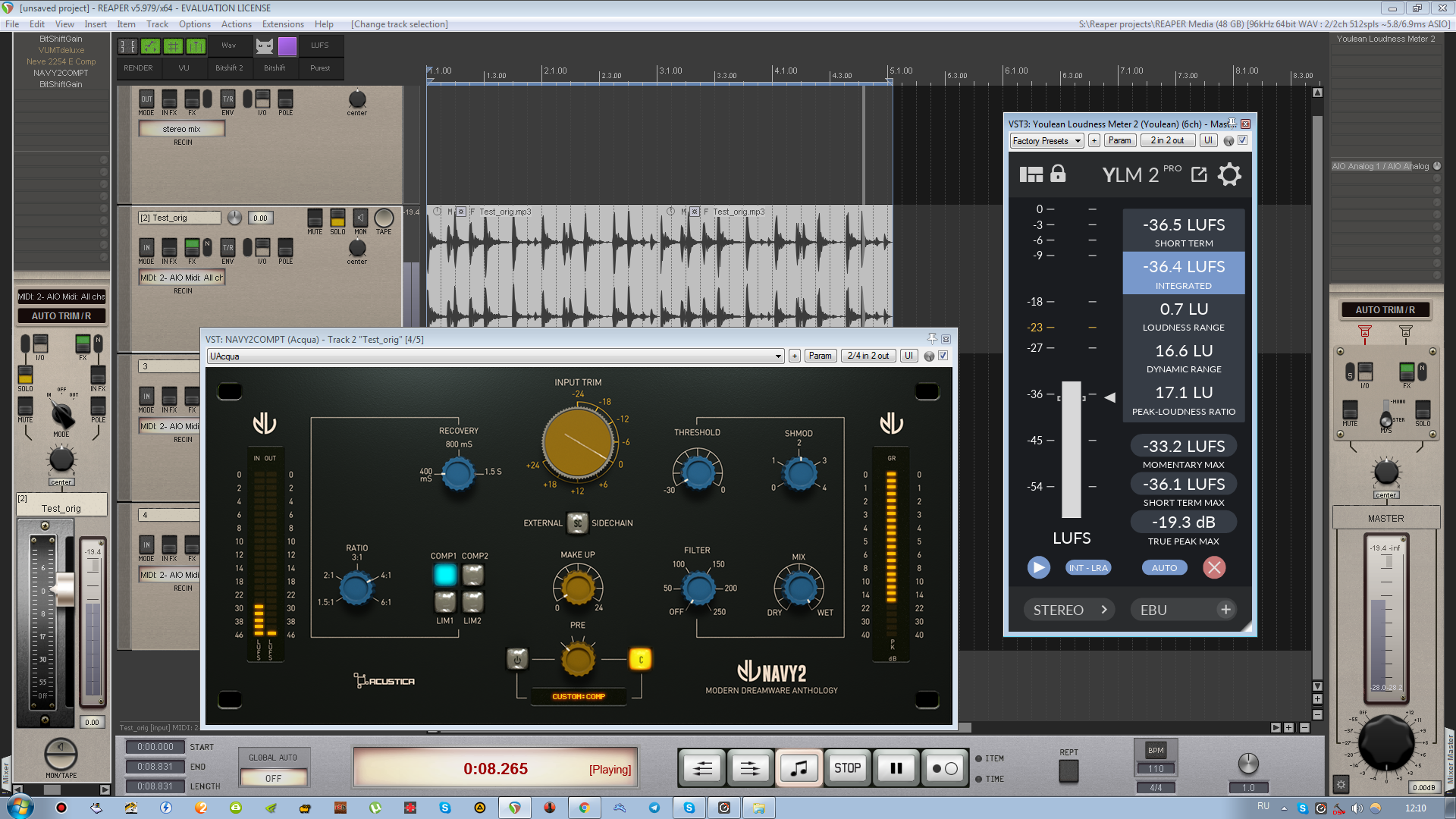
Task: Pop out the YLM 2 meter window
Action: [x=1199, y=174]
